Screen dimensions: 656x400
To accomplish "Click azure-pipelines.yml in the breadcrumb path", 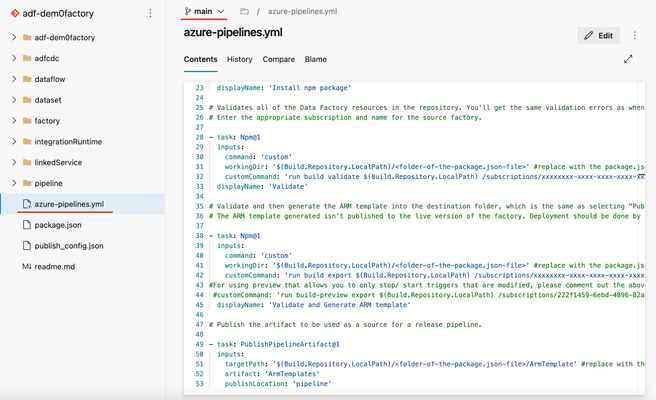I will click(x=302, y=11).
